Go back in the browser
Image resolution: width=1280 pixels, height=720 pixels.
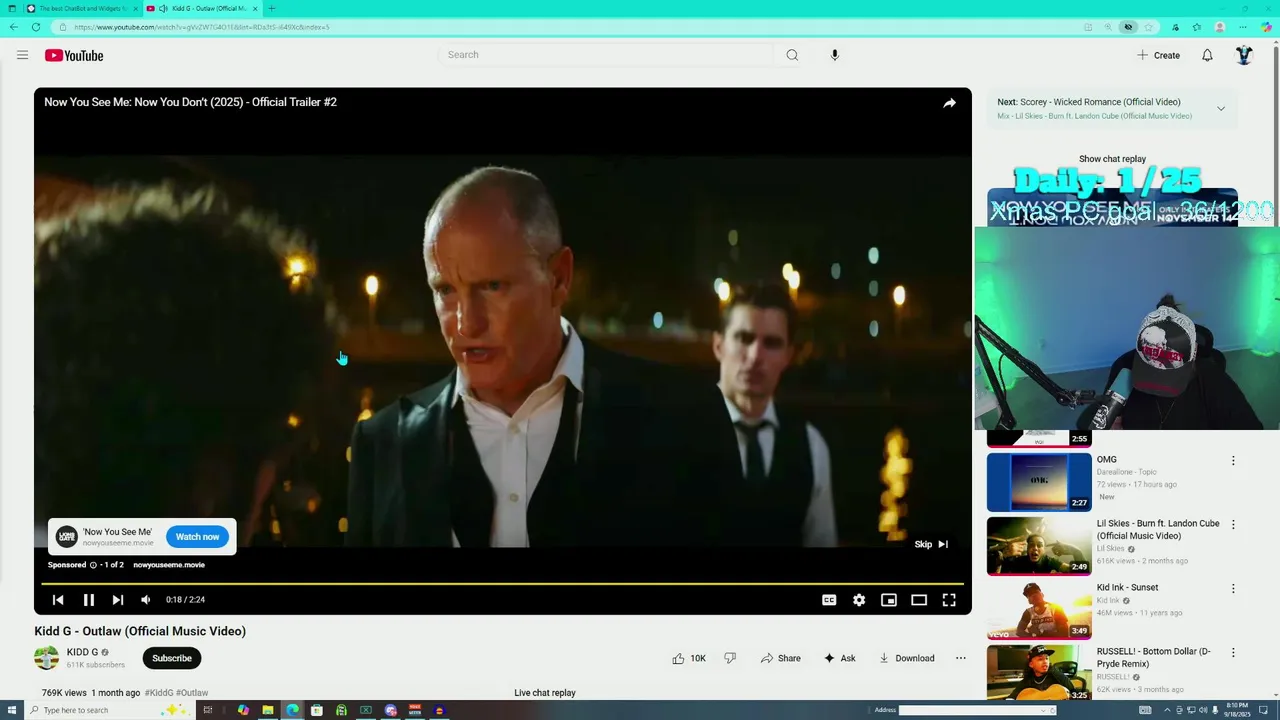(14, 27)
